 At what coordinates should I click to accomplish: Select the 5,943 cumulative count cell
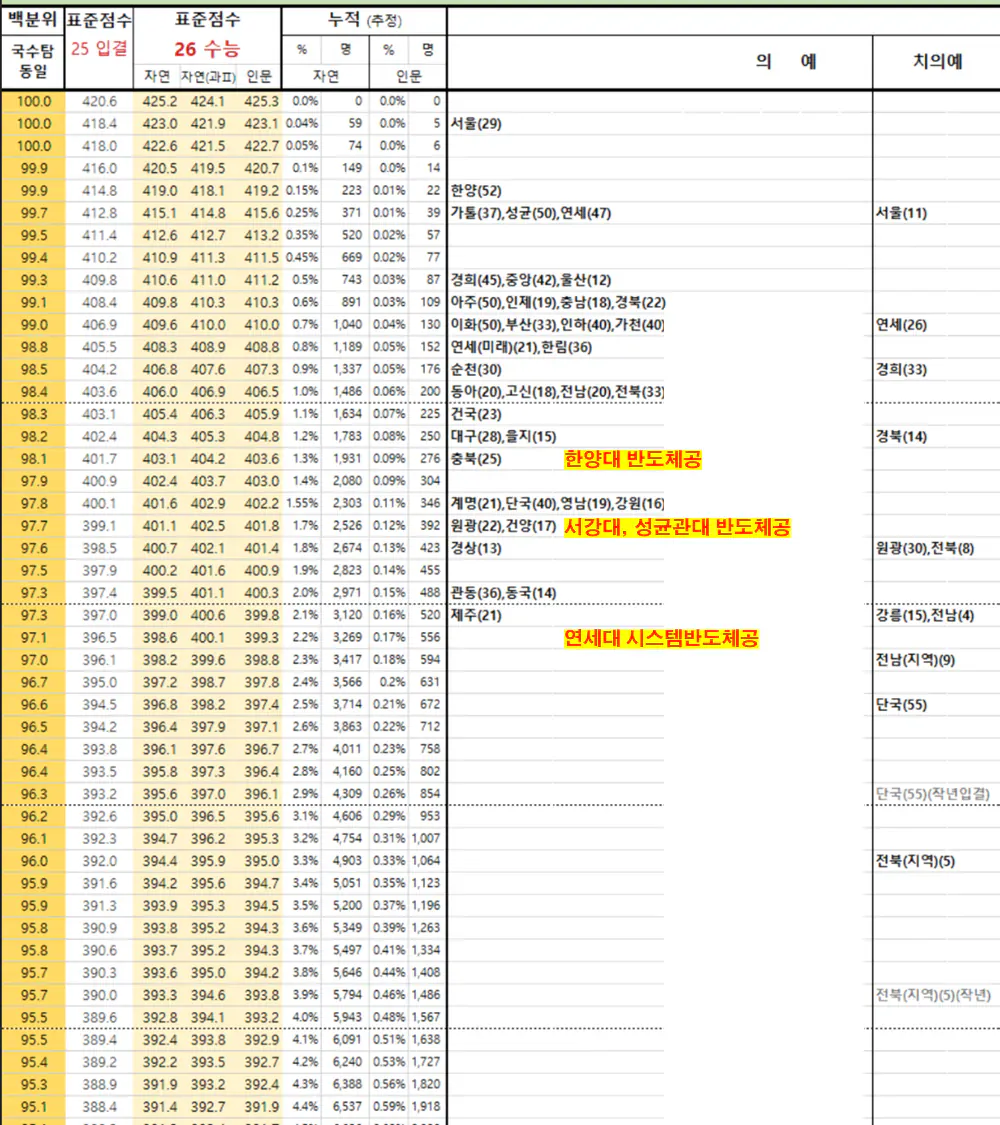pos(347,1017)
